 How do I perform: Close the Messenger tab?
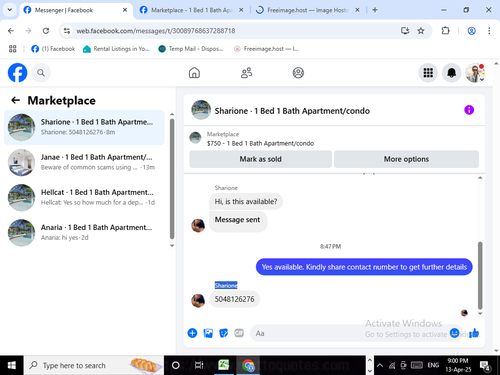pos(125,10)
